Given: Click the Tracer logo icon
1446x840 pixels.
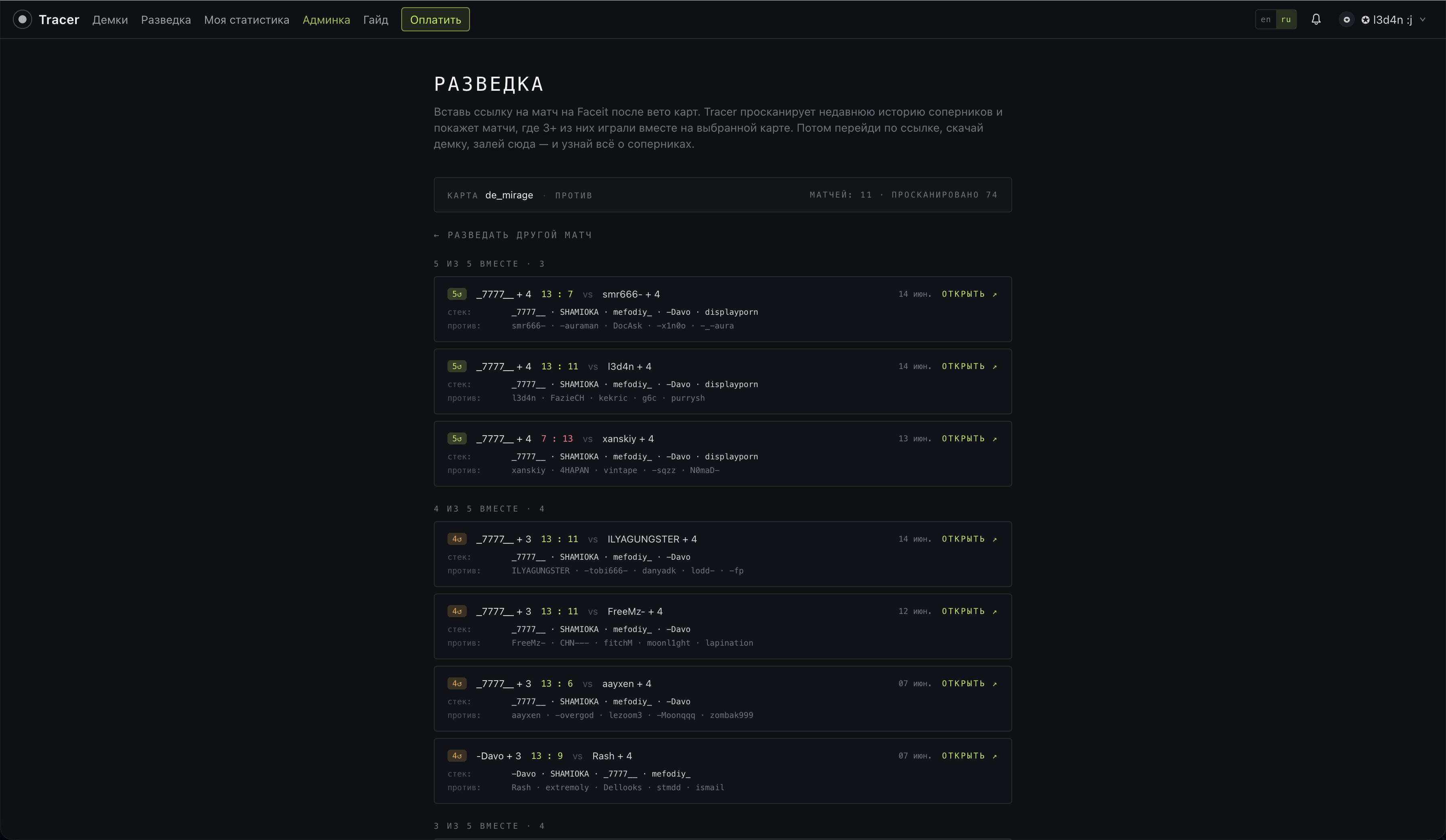Looking at the screenshot, I should tap(22, 20).
